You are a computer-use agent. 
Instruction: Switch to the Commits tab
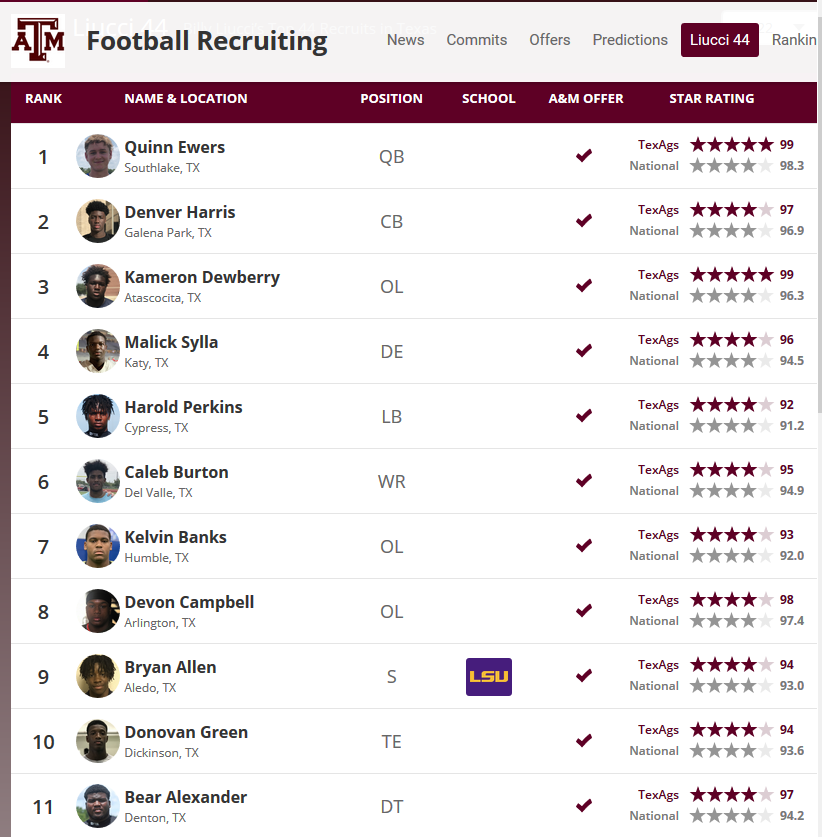476,40
